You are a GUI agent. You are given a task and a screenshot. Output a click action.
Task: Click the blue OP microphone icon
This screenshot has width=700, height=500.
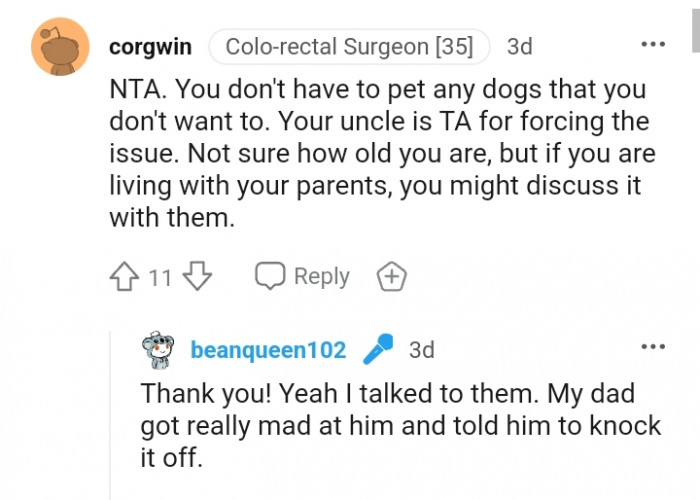click(377, 350)
